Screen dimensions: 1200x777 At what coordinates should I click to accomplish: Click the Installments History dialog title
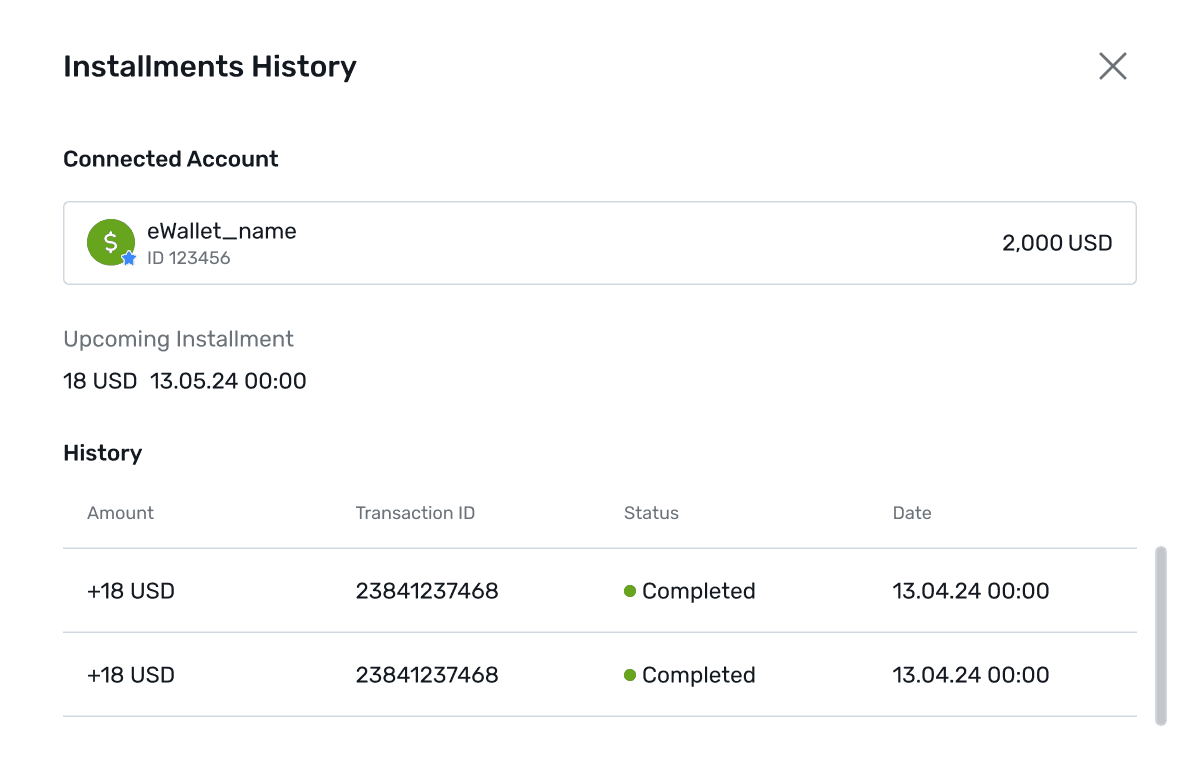point(210,66)
